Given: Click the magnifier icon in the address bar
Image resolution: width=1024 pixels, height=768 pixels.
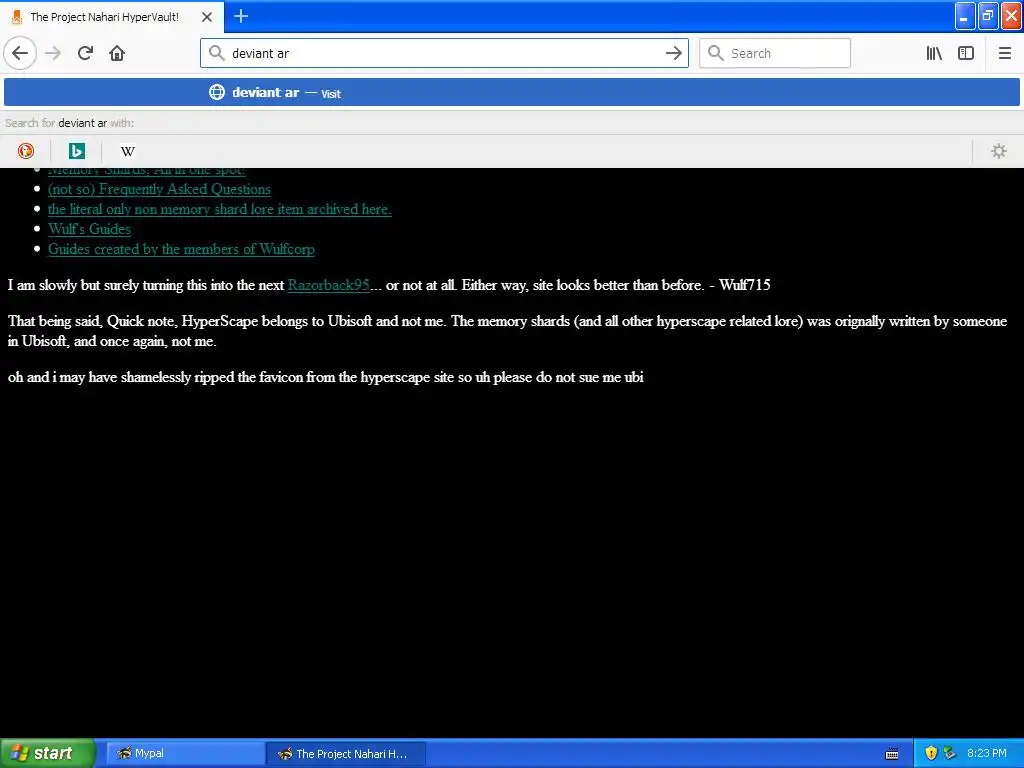Looking at the screenshot, I should 217,53.
